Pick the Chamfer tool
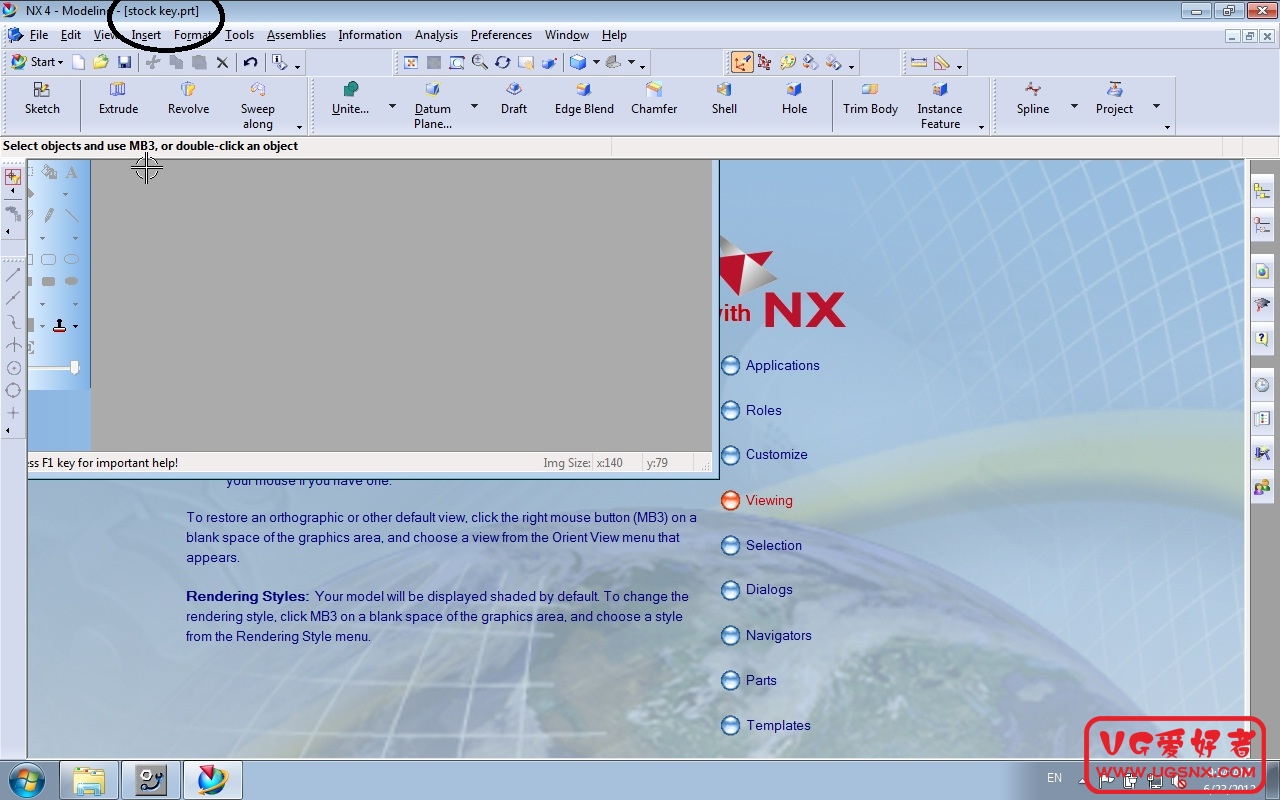 (654, 99)
